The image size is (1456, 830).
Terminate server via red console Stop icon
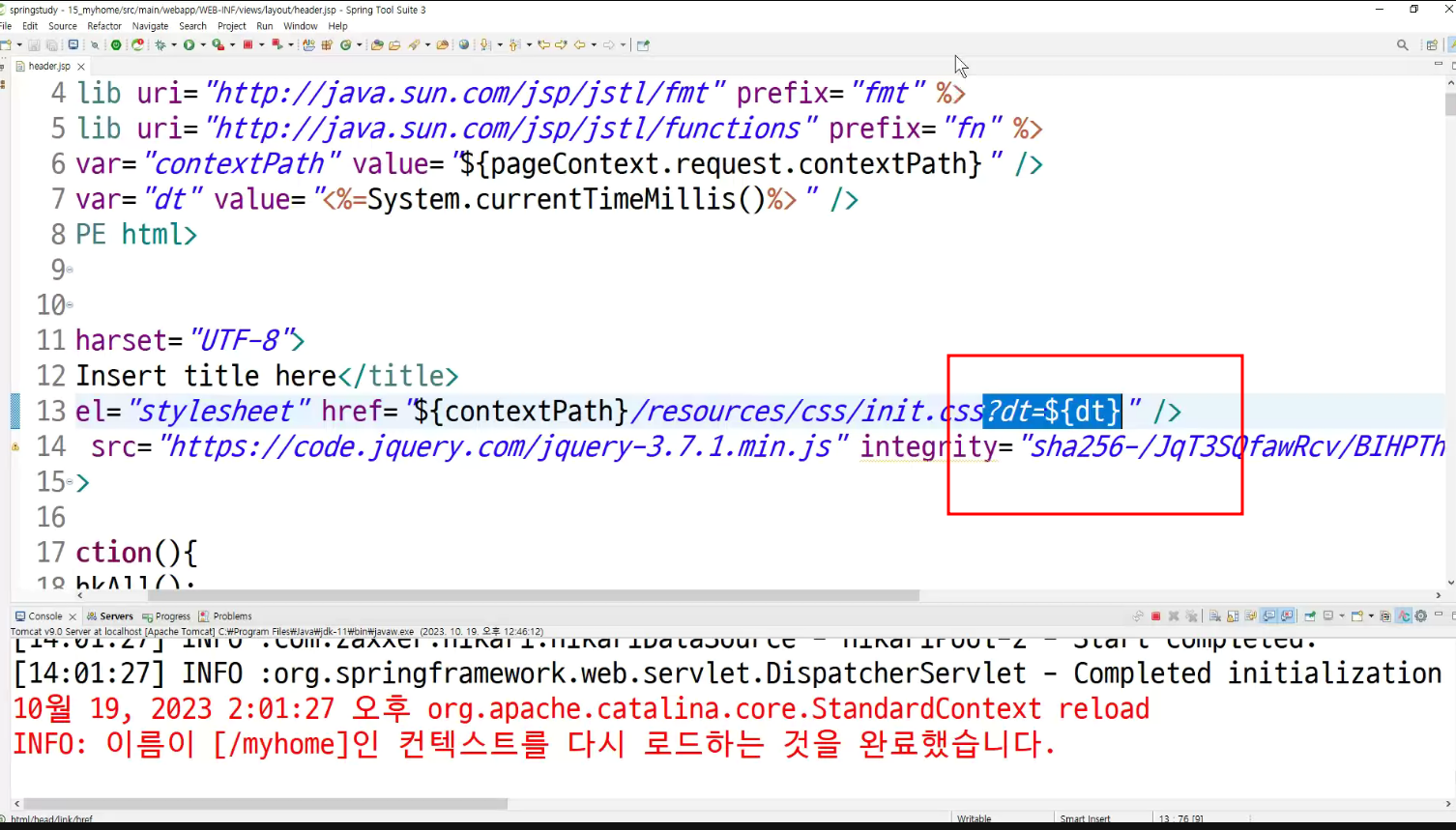point(1156,615)
